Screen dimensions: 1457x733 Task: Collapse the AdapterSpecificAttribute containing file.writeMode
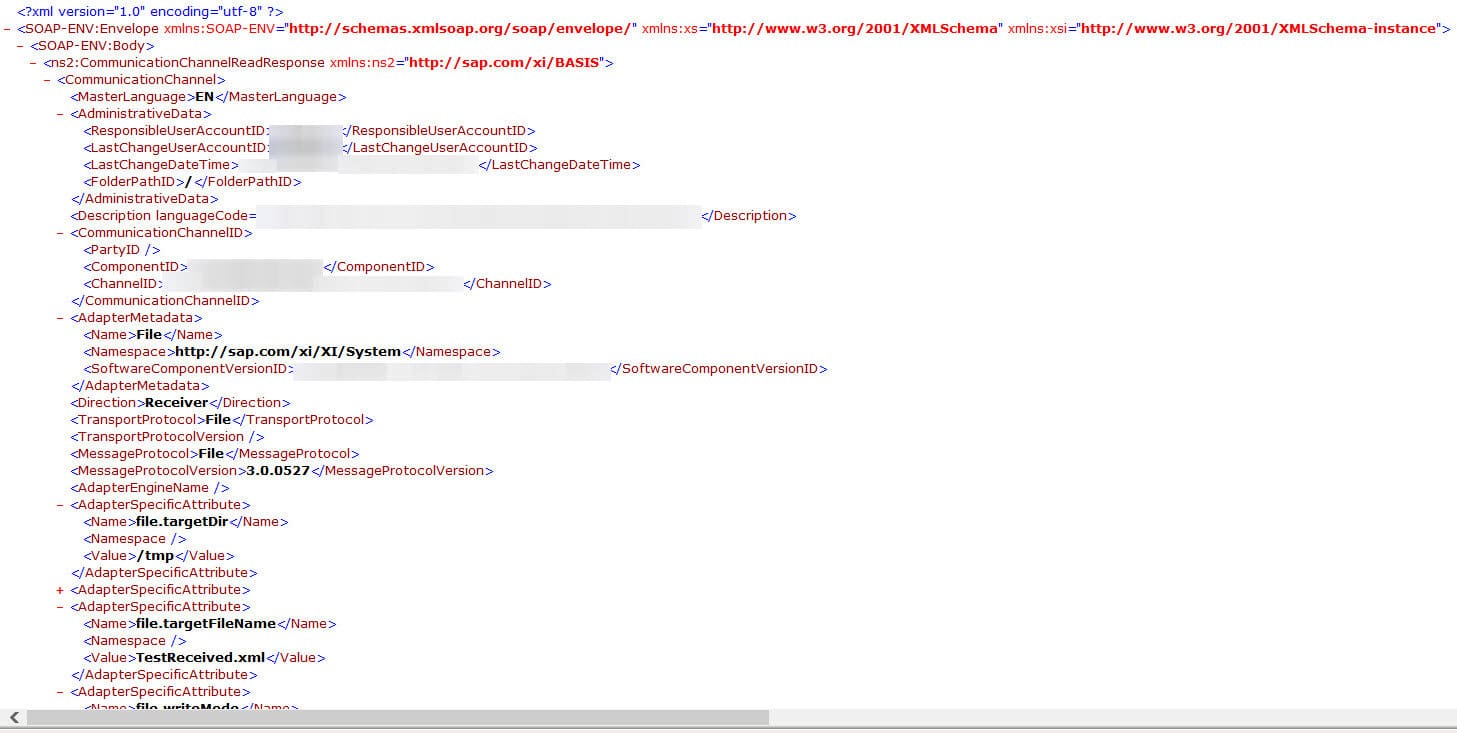coord(60,692)
